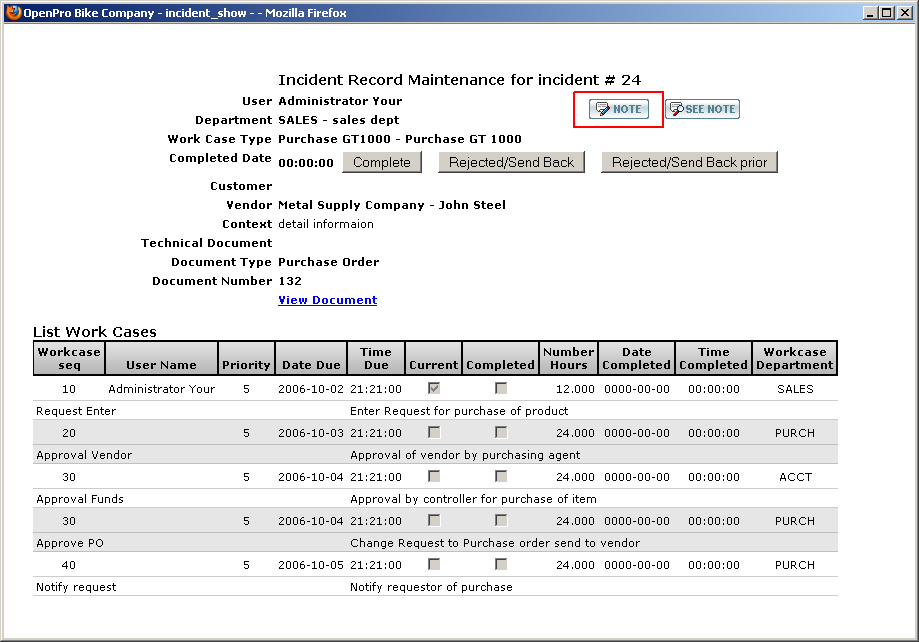Click the Rejected/Send Back prior button

click(689, 162)
